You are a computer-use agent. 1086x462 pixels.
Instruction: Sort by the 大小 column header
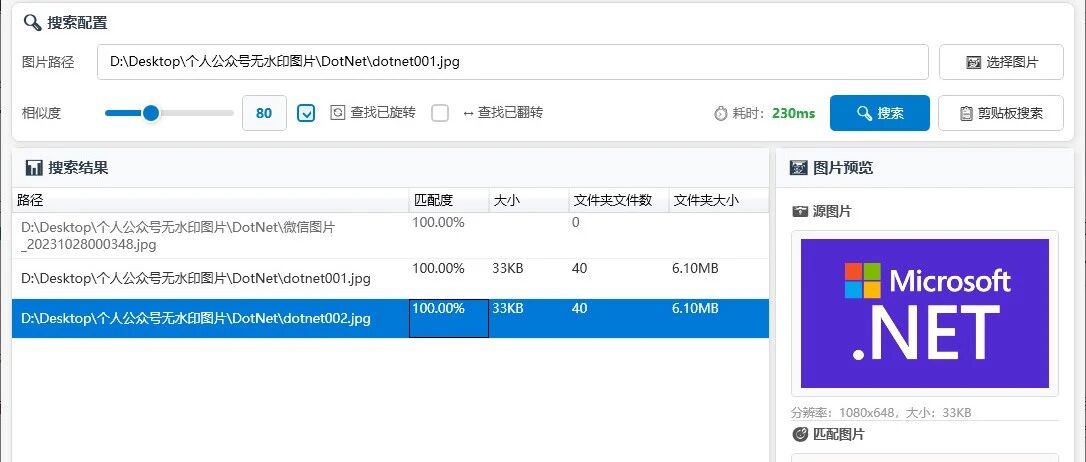pos(528,200)
